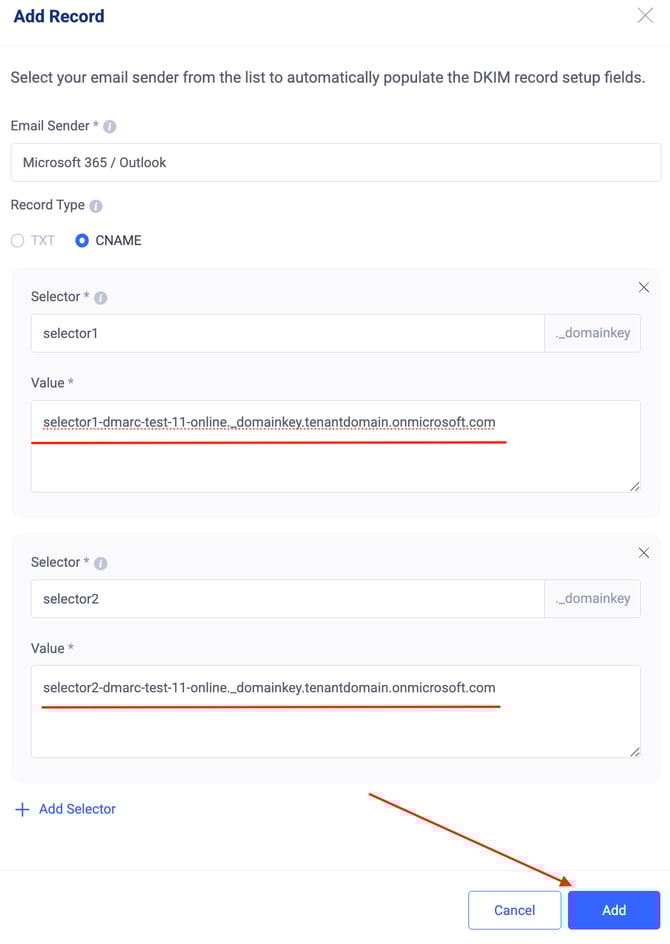The width and height of the screenshot is (670, 944).
Task: Select the CNAME record type
Action: click(x=82, y=241)
